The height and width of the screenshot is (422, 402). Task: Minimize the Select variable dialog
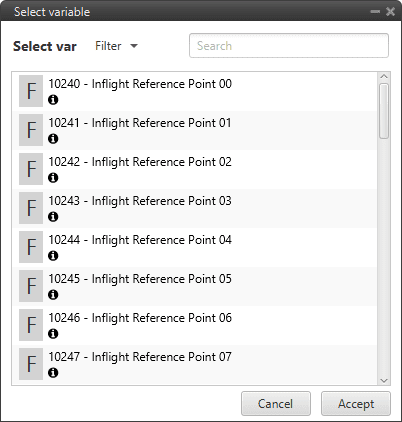(375, 12)
